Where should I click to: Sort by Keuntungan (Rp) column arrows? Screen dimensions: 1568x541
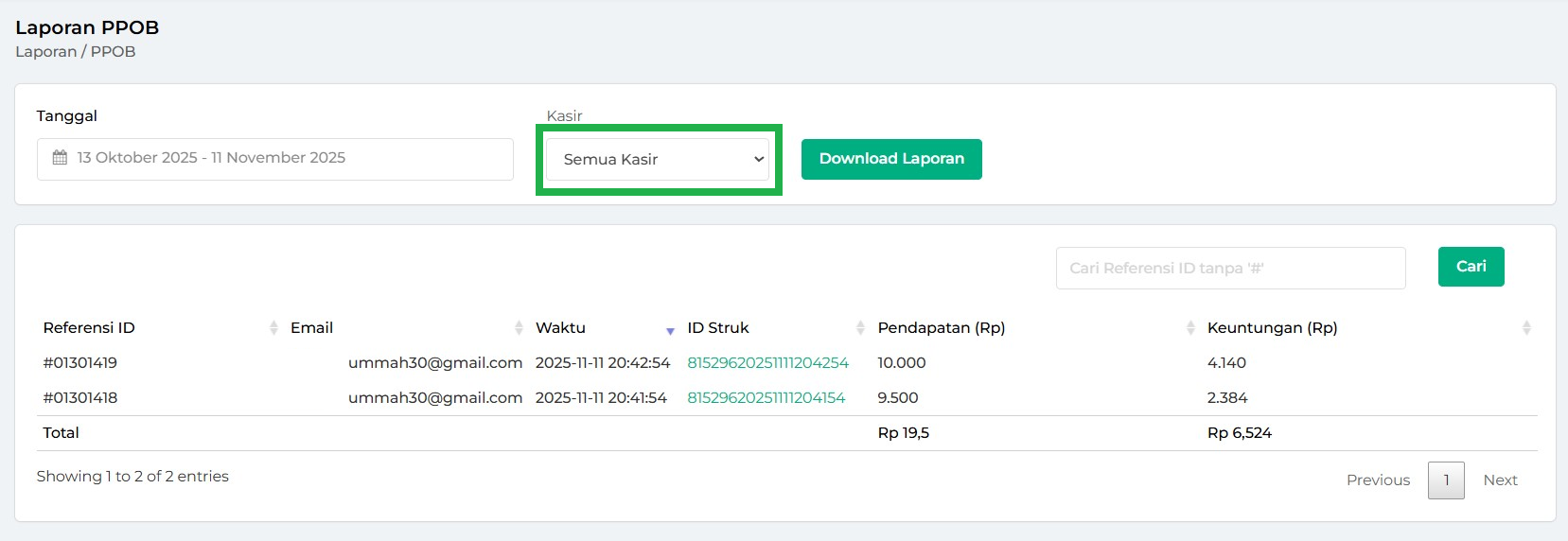pos(1525,328)
